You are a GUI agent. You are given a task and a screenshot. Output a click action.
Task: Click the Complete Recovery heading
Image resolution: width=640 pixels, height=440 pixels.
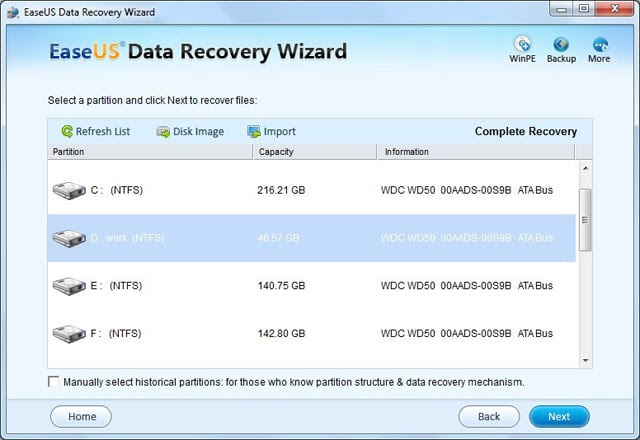coord(526,131)
